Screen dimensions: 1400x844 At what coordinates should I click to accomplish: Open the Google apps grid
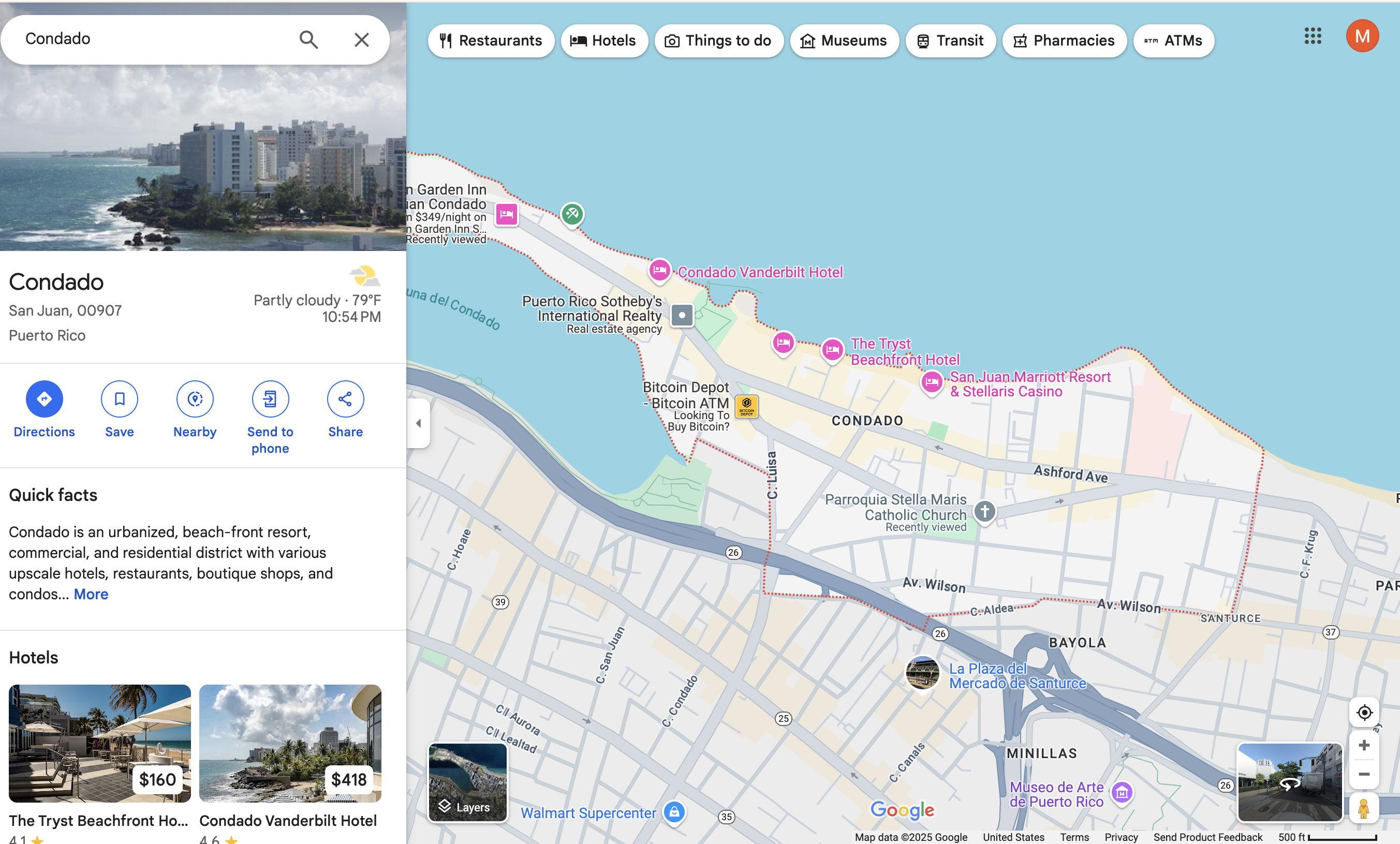point(1313,36)
